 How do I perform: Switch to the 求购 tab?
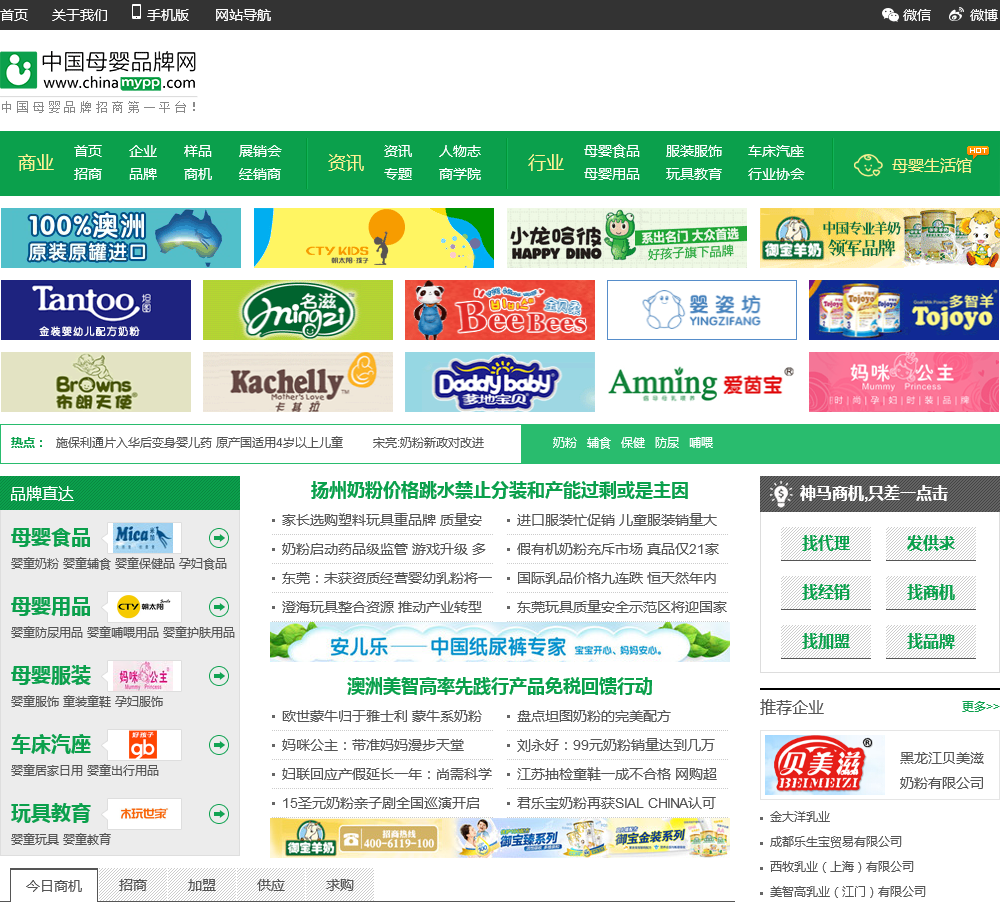[x=339, y=885]
